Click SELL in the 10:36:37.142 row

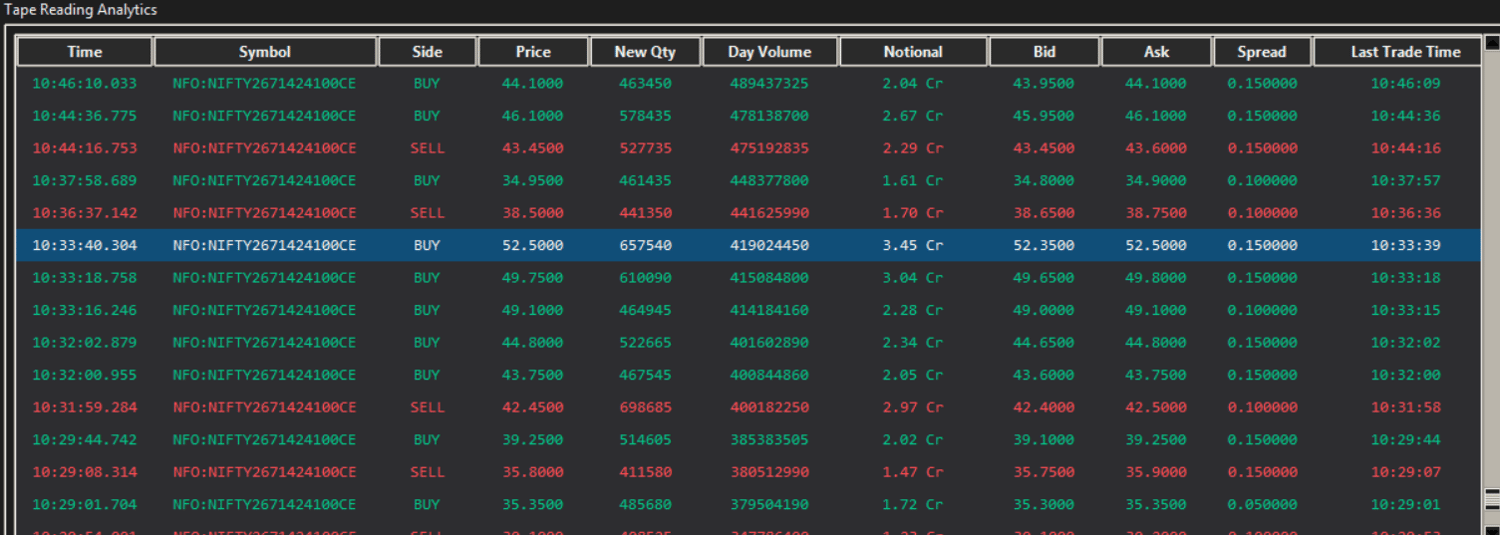click(x=427, y=213)
